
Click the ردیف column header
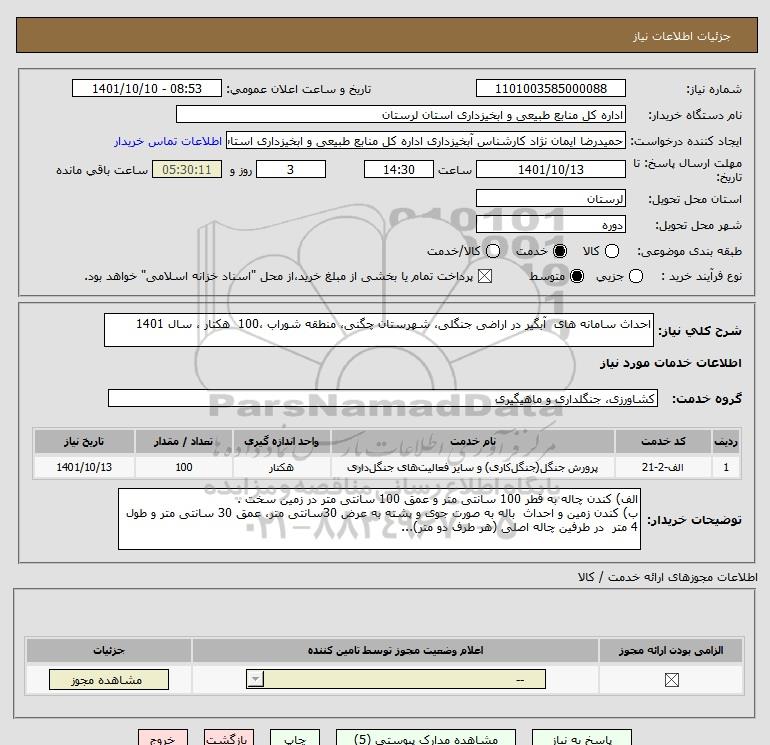(x=726, y=441)
